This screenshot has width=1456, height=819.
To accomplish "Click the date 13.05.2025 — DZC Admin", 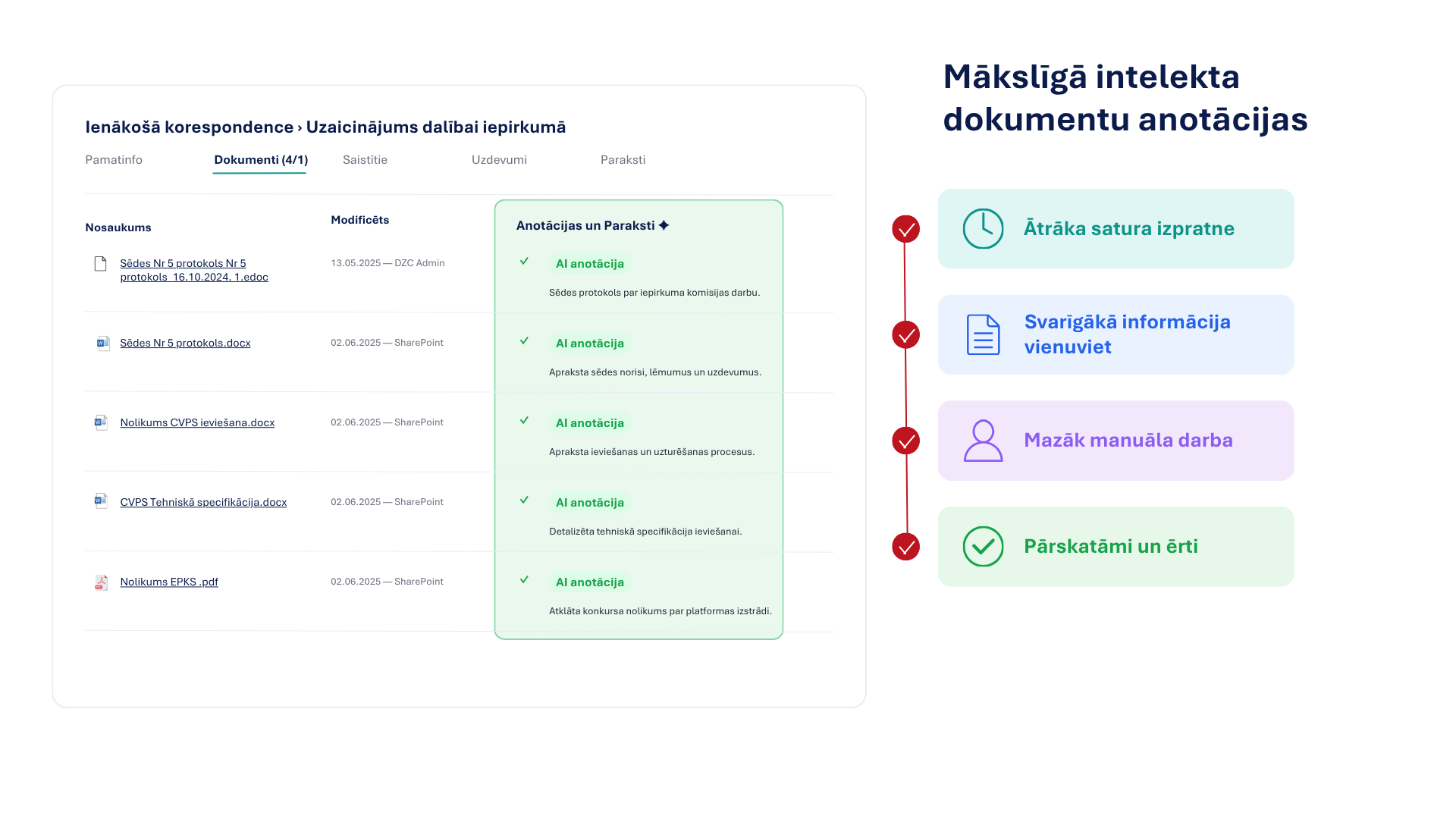I will (388, 263).
